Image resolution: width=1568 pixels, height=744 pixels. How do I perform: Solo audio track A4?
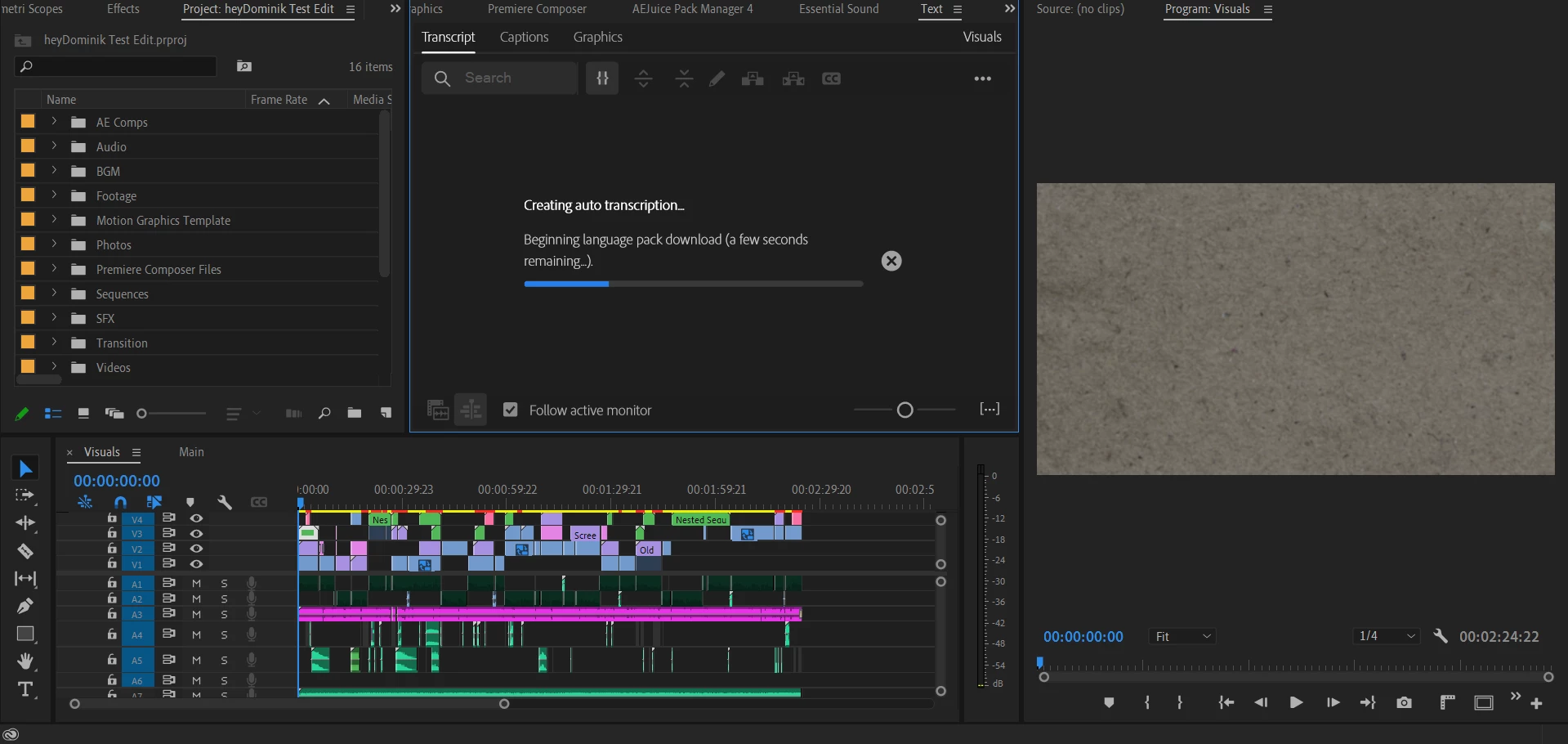coord(224,635)
